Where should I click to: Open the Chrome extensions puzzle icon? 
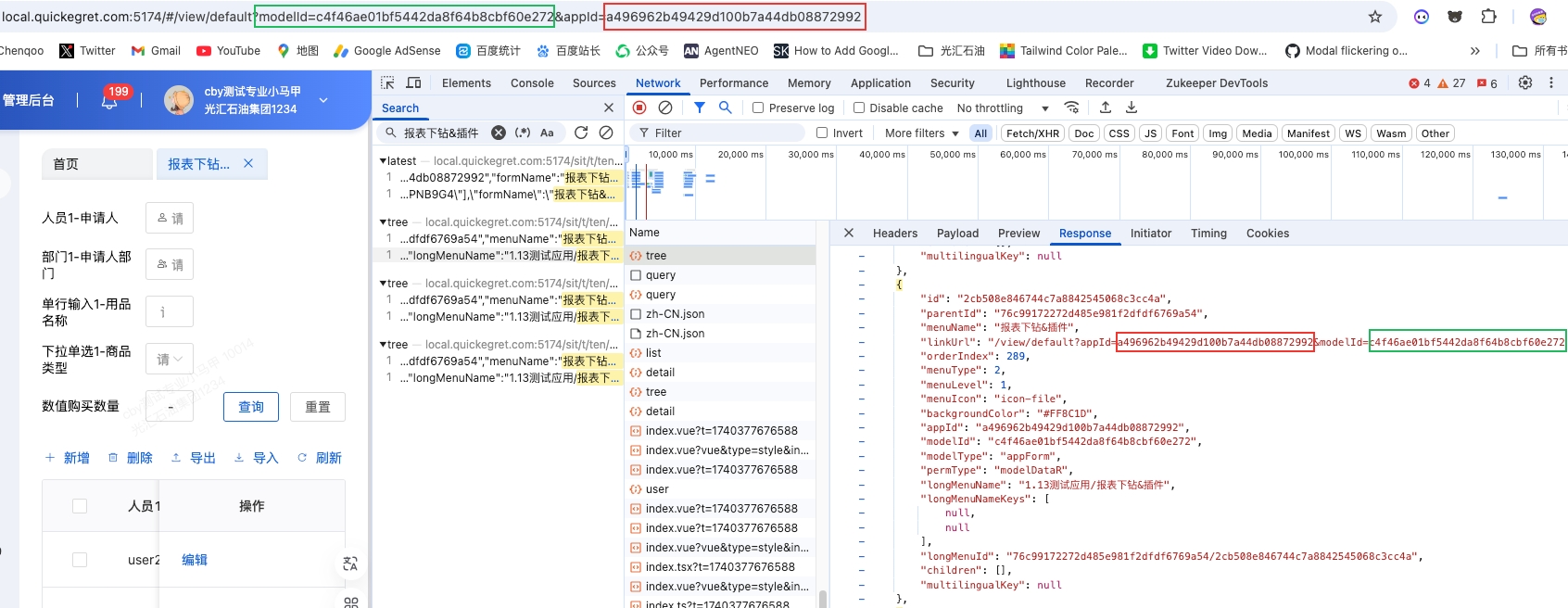(x=1488, y=17)
